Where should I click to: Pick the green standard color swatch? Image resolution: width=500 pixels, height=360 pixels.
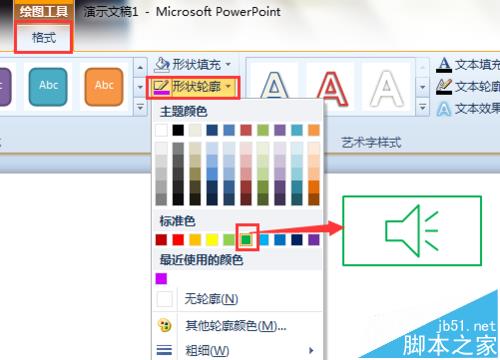coord(246,240)
